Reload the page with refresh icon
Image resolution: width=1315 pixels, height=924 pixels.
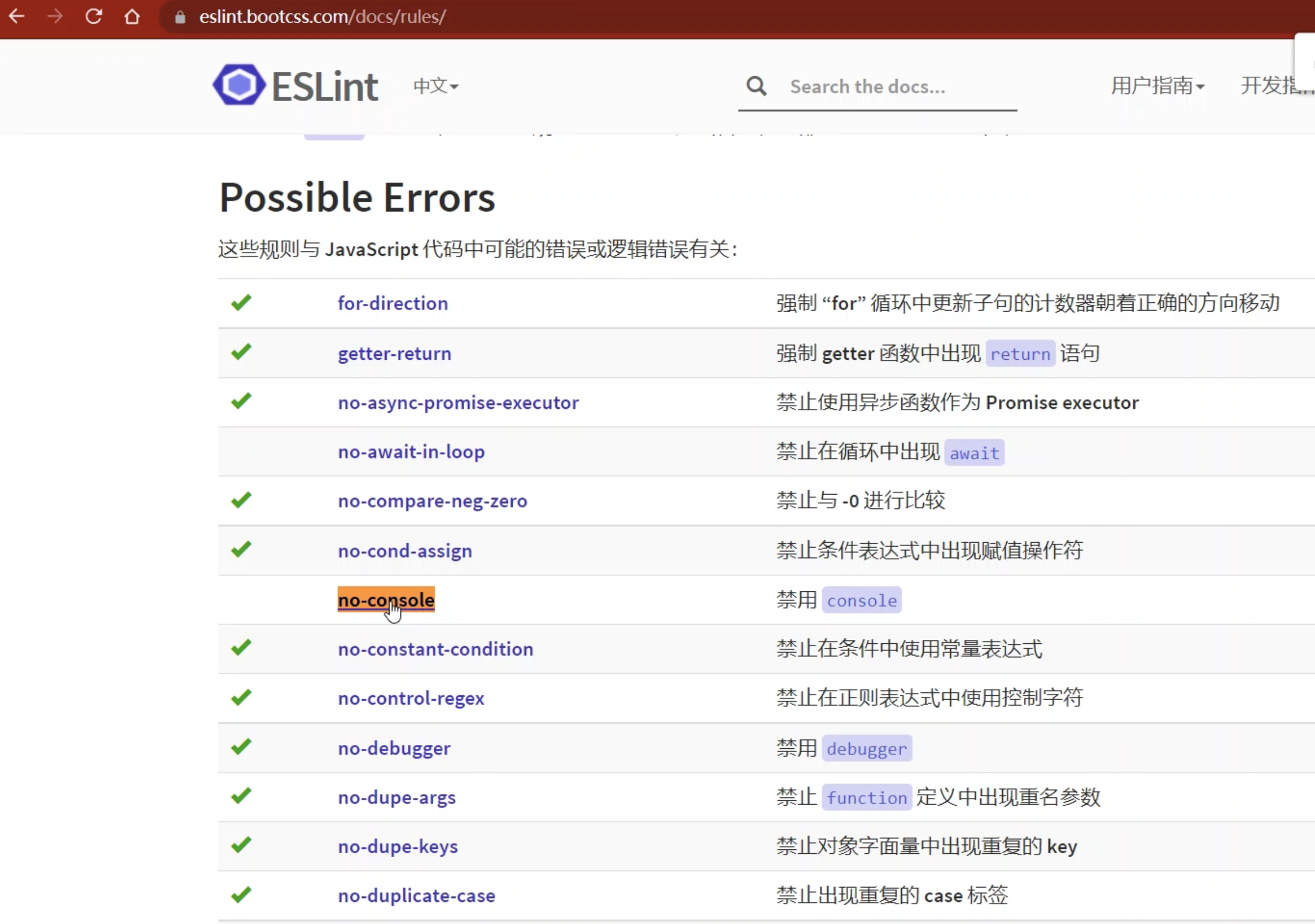(x=94, y=16)
